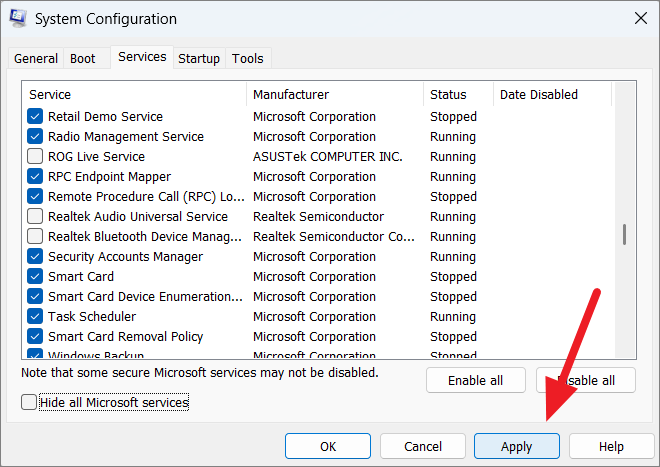Toggle Hide all Microsoft services checkbox
This screenshot has height=467, width=660.
tap(28, 403)
